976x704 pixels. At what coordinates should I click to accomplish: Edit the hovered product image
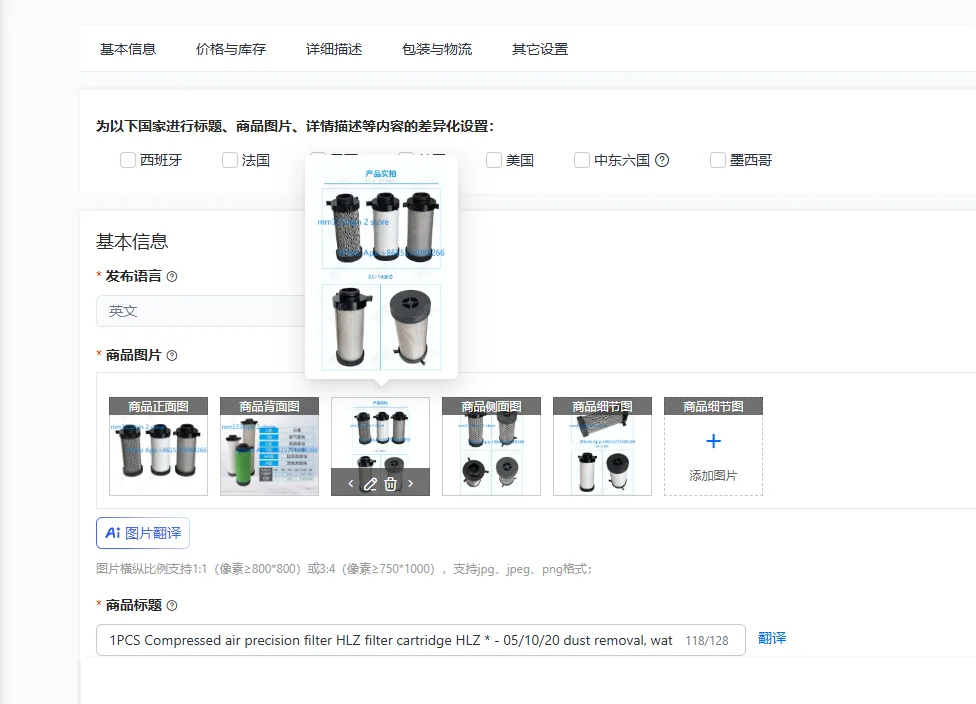coord(370,484)
